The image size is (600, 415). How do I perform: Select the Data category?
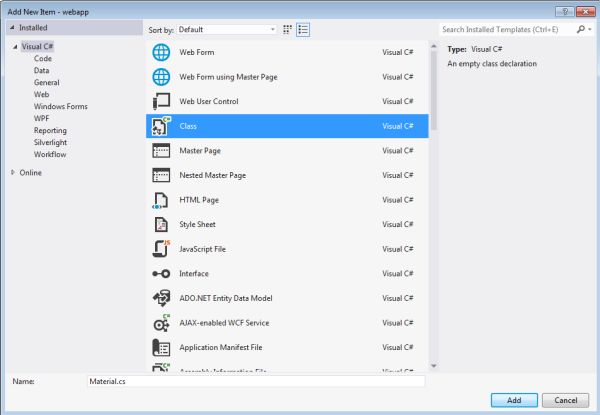[41, 70]
